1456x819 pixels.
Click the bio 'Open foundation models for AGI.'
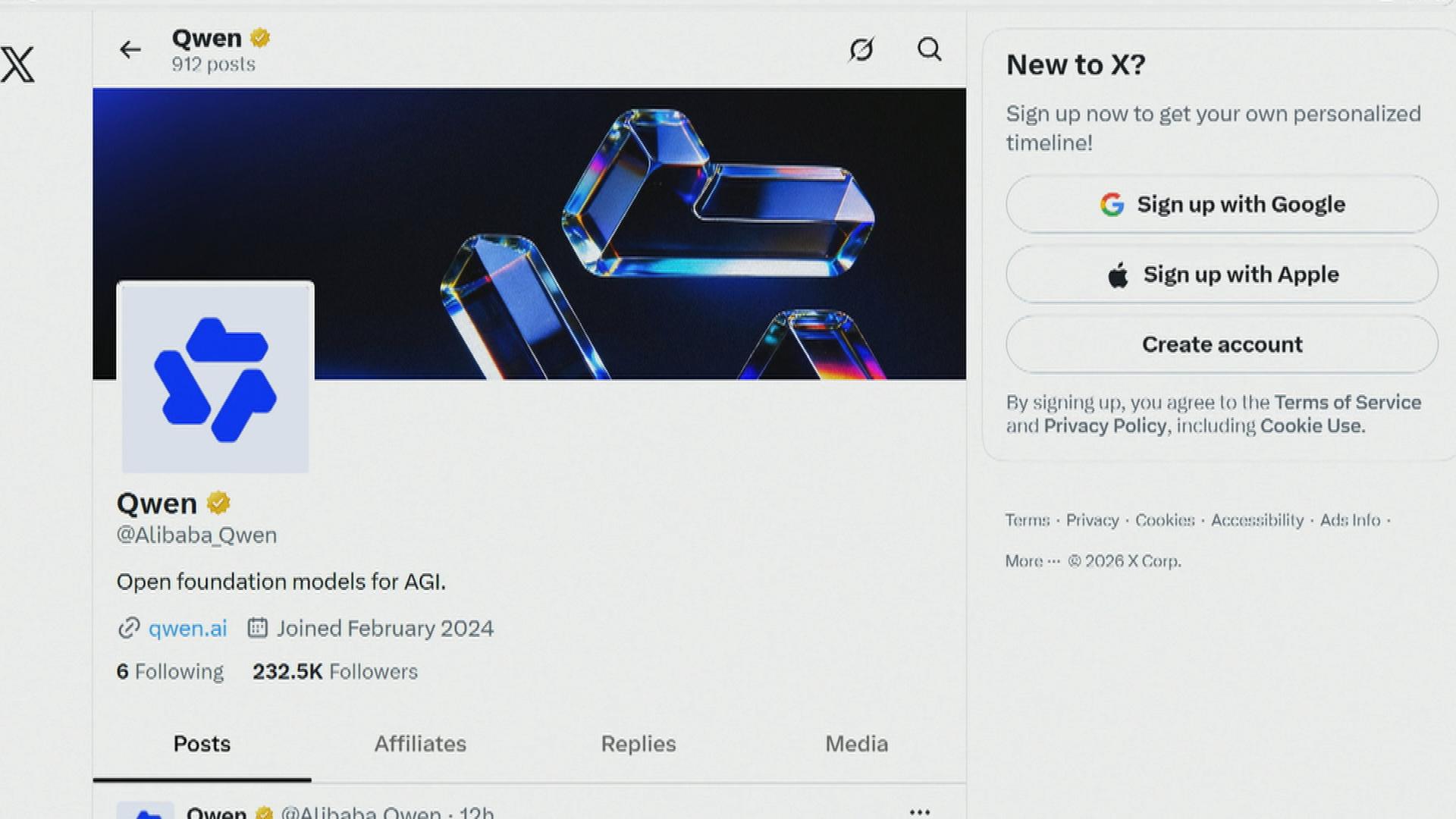[281, 582]
